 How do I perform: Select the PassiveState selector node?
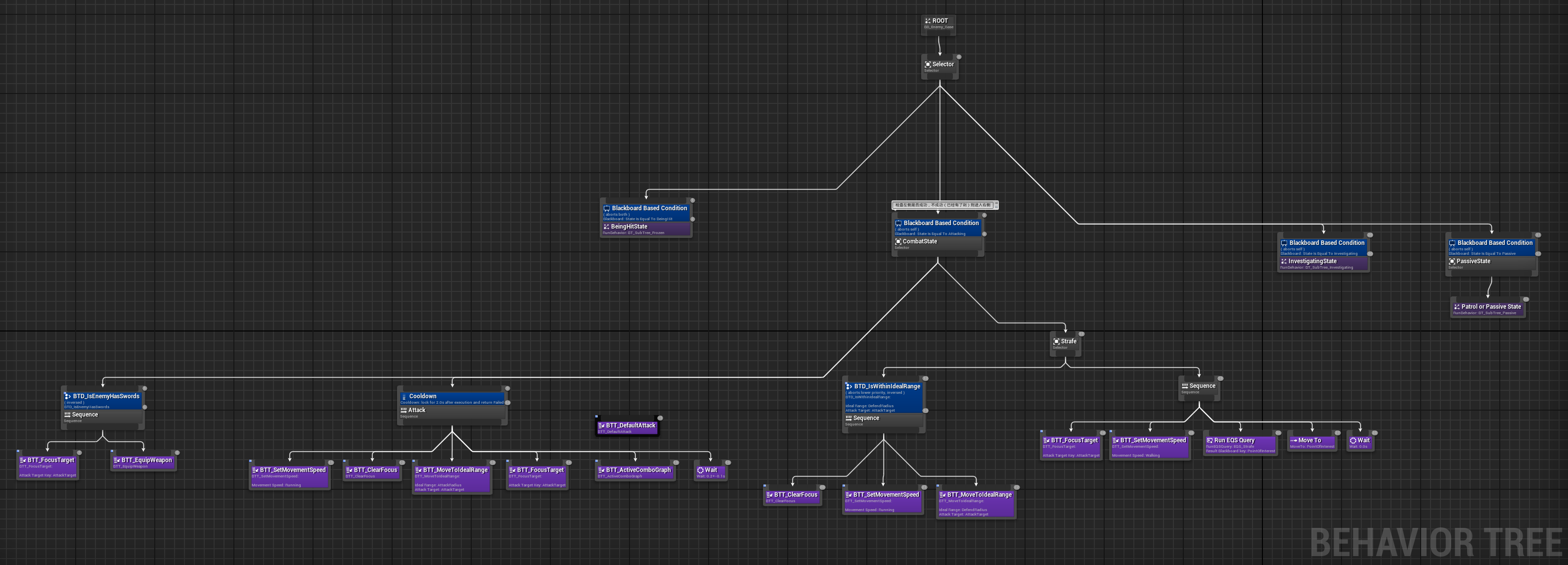[x=1491, y=264]
